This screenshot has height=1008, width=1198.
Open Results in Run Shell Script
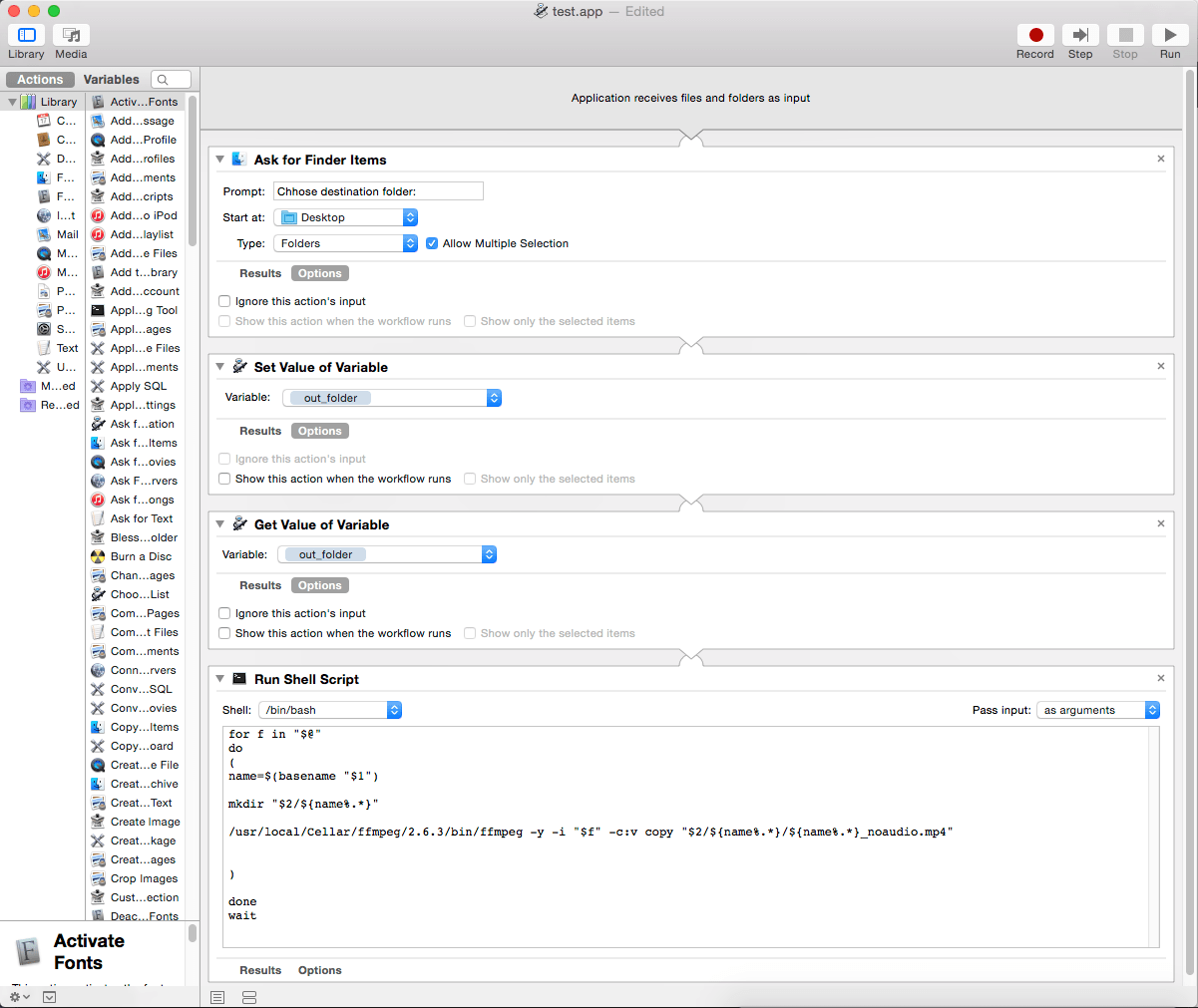(x=260, y=970)
